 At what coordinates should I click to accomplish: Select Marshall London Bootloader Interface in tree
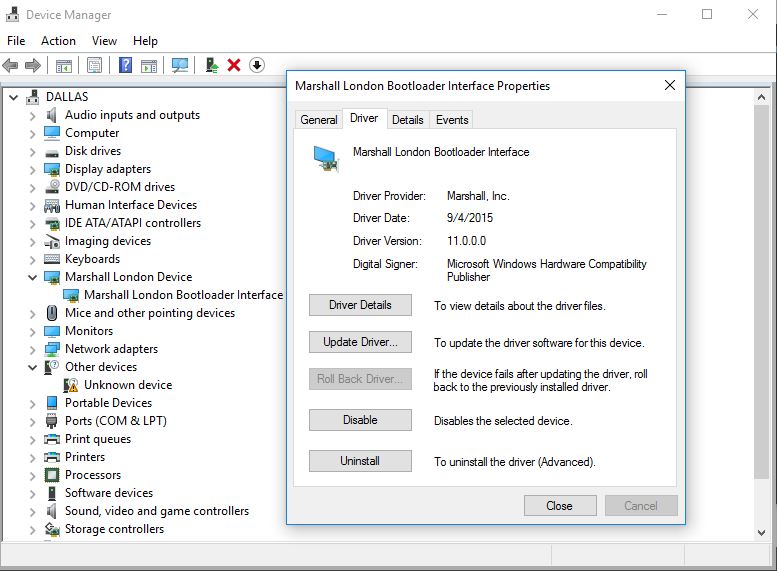(x=183, y=295)
